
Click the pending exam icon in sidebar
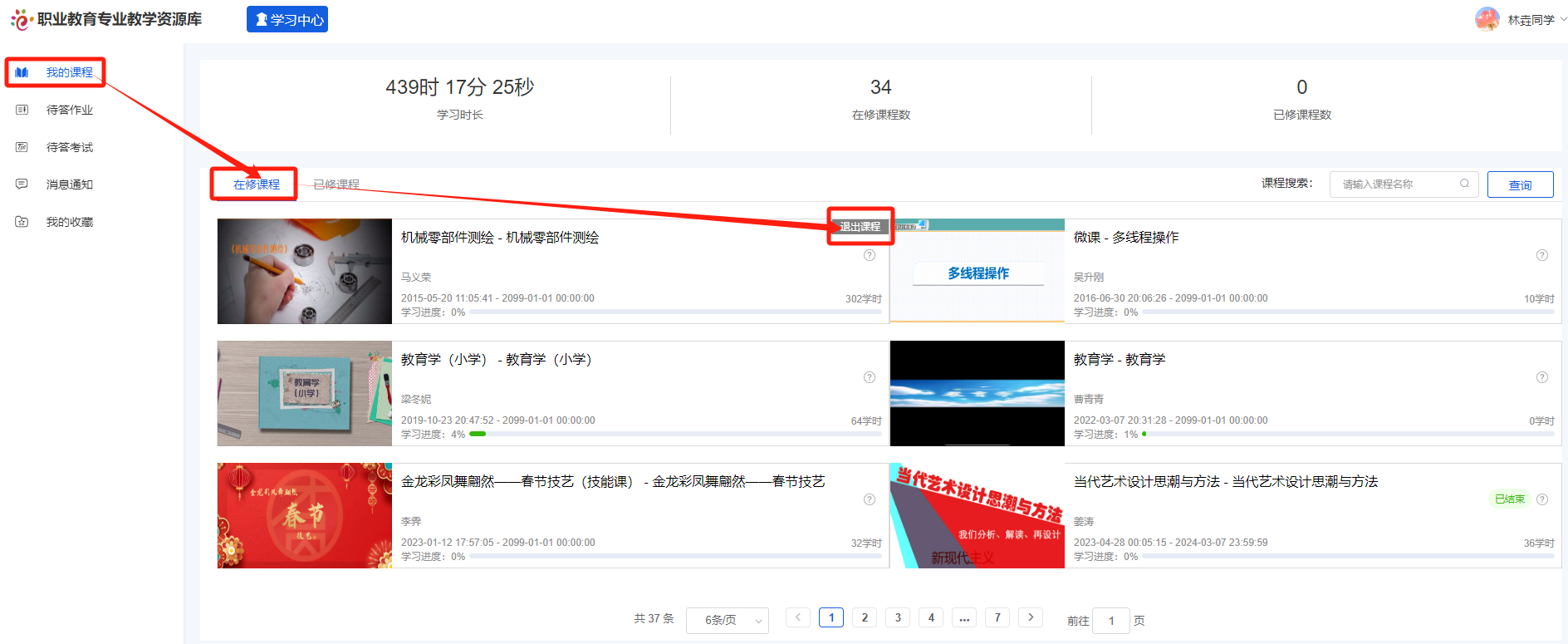(22, 147)
